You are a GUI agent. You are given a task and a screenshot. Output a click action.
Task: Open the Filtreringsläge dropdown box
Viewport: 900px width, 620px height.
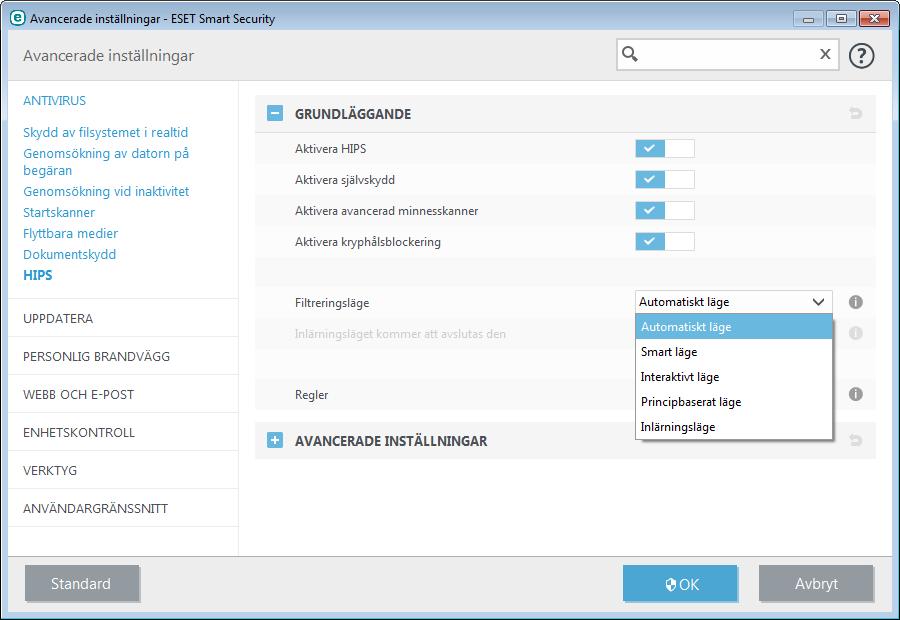pos(734,302)
